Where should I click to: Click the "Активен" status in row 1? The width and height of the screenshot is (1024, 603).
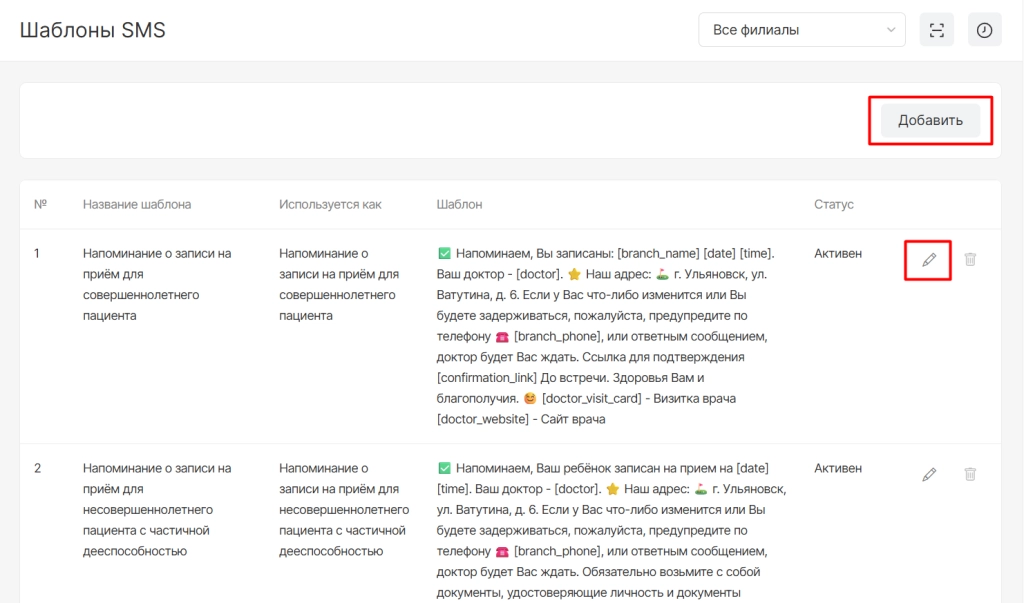click(838, 254)
